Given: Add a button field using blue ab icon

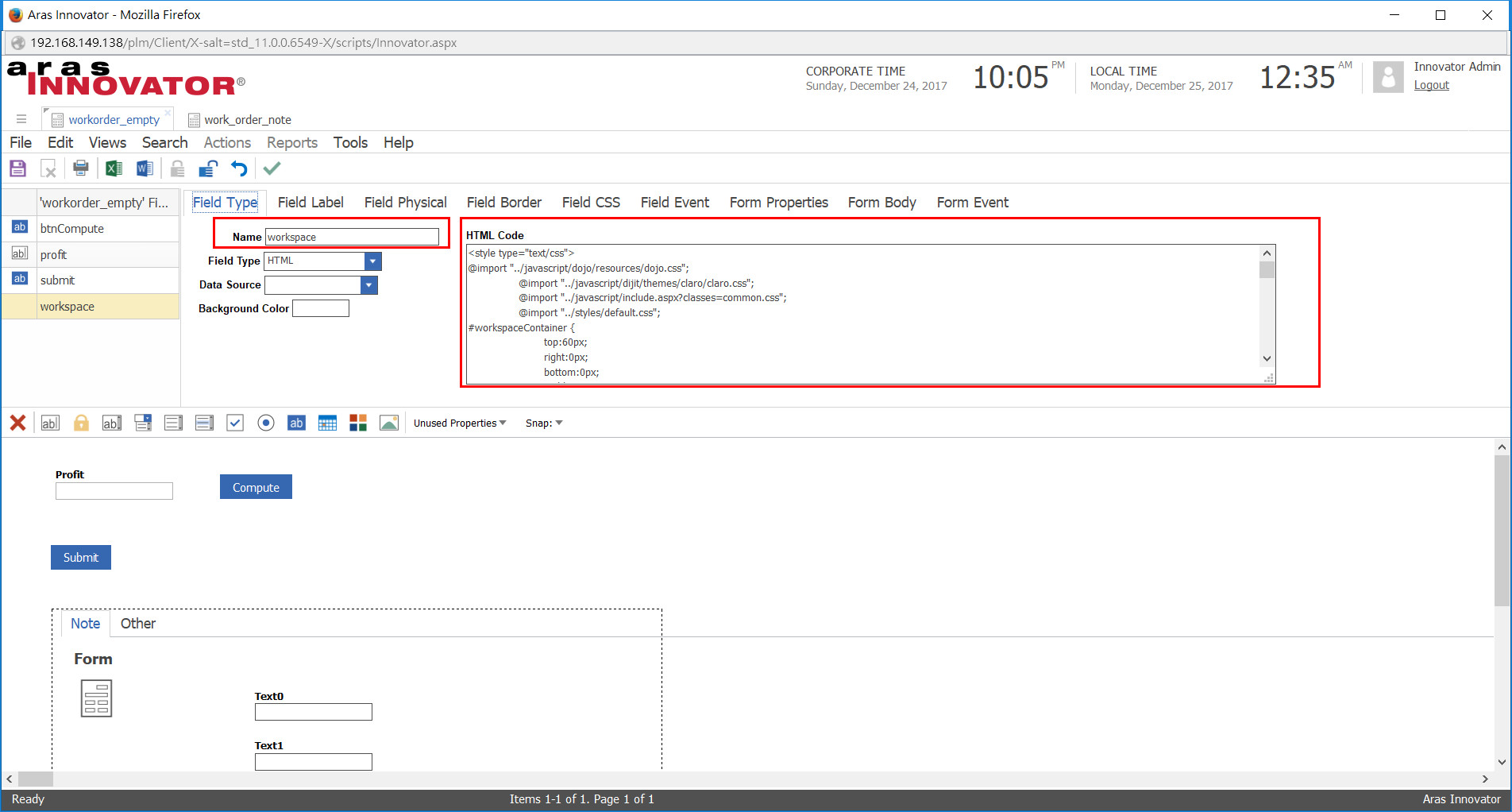Looking at the screenshot, I should coord(296,423).
